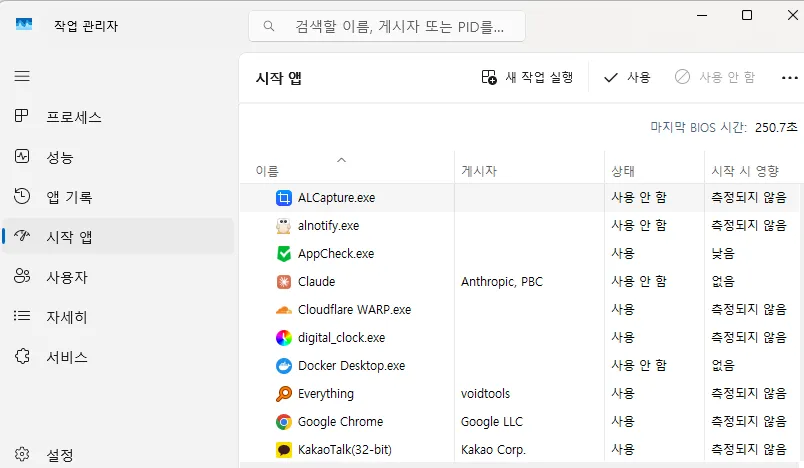Screen dimensions: 804x468
Task: Minimize the Task Manager window
Action: [702, 15]
